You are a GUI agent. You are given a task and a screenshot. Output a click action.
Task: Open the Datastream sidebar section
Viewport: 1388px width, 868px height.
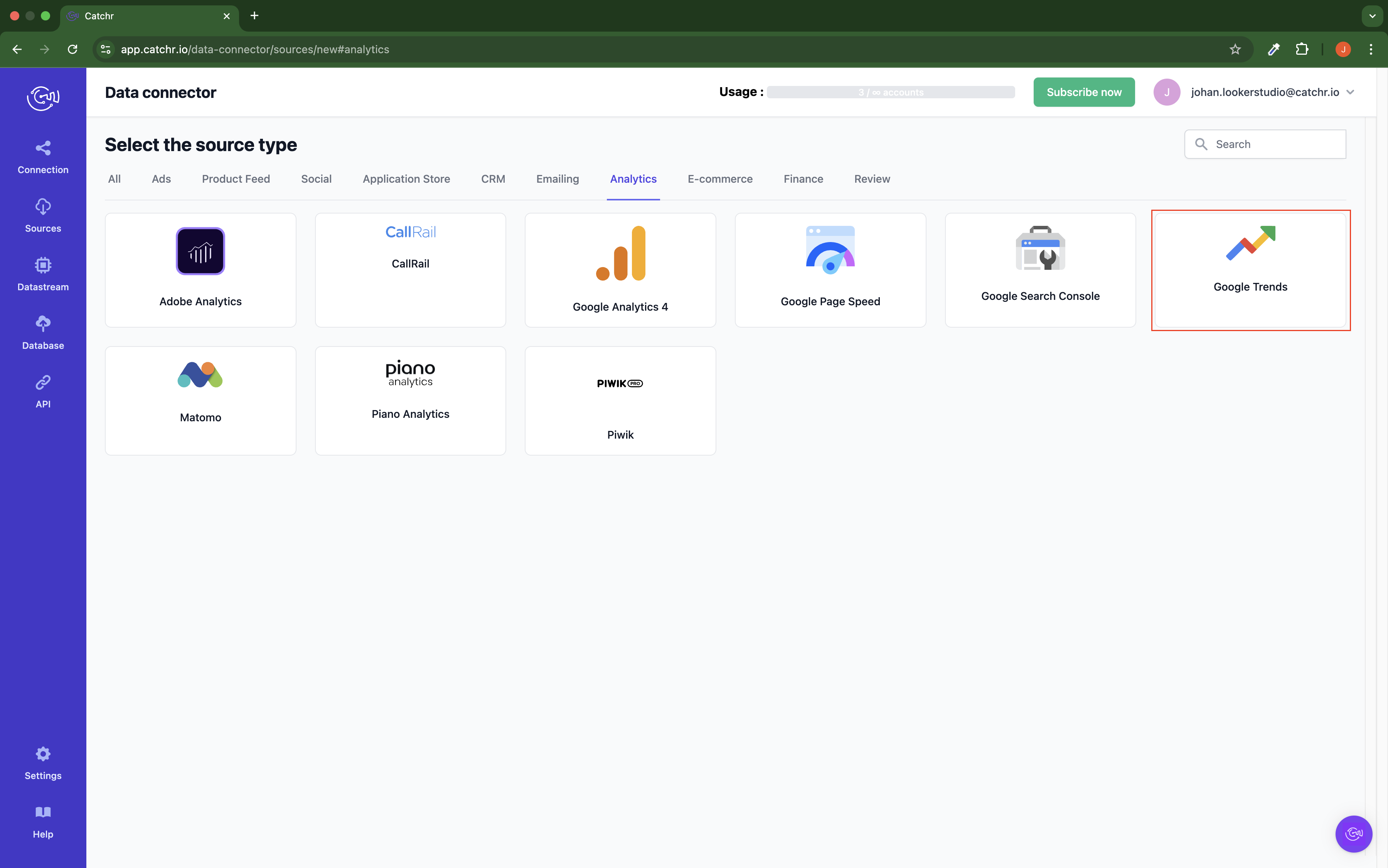click(x=43, y=274)
